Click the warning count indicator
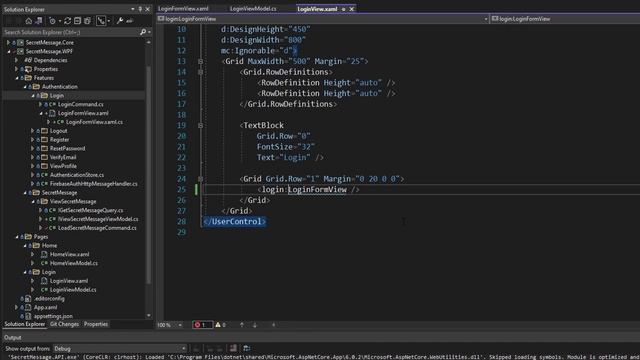 click(221, 325)
